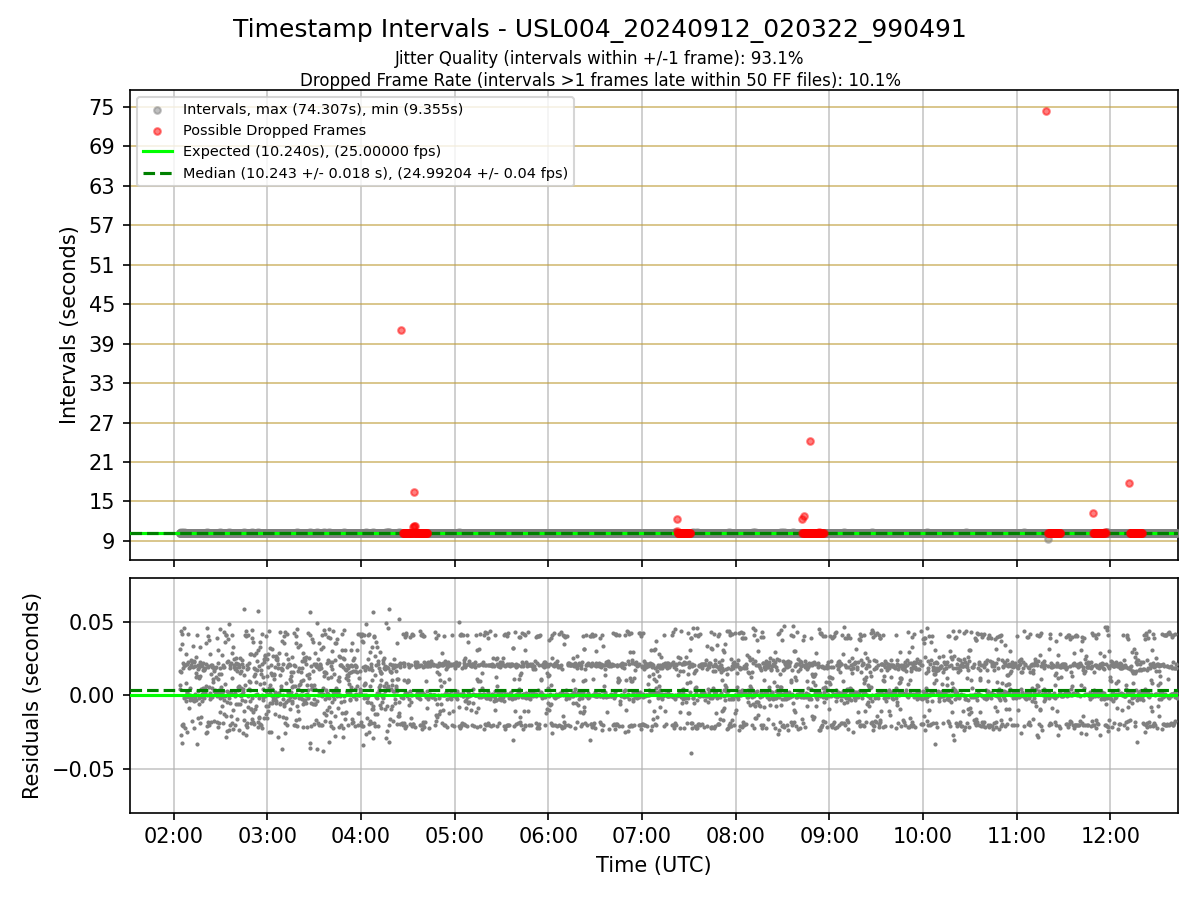This screenshot has width=1200, height=900.
Task: Click the y-axis tick label 51
Action: pos(103,265)
